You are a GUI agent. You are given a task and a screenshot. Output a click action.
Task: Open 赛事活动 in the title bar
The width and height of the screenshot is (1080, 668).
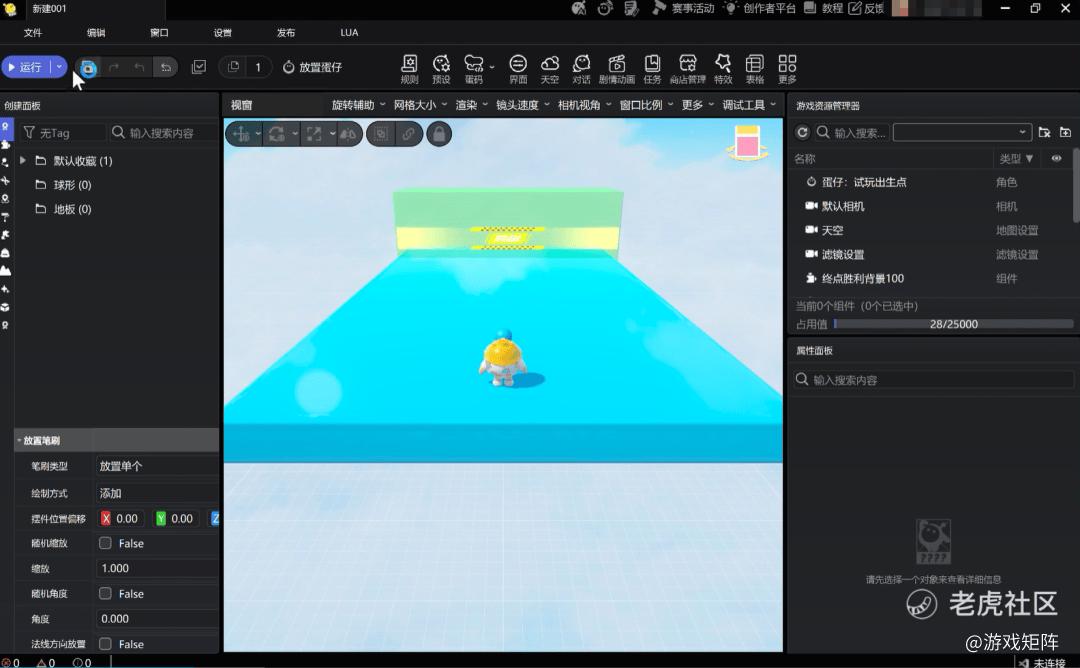pos(683,8)
